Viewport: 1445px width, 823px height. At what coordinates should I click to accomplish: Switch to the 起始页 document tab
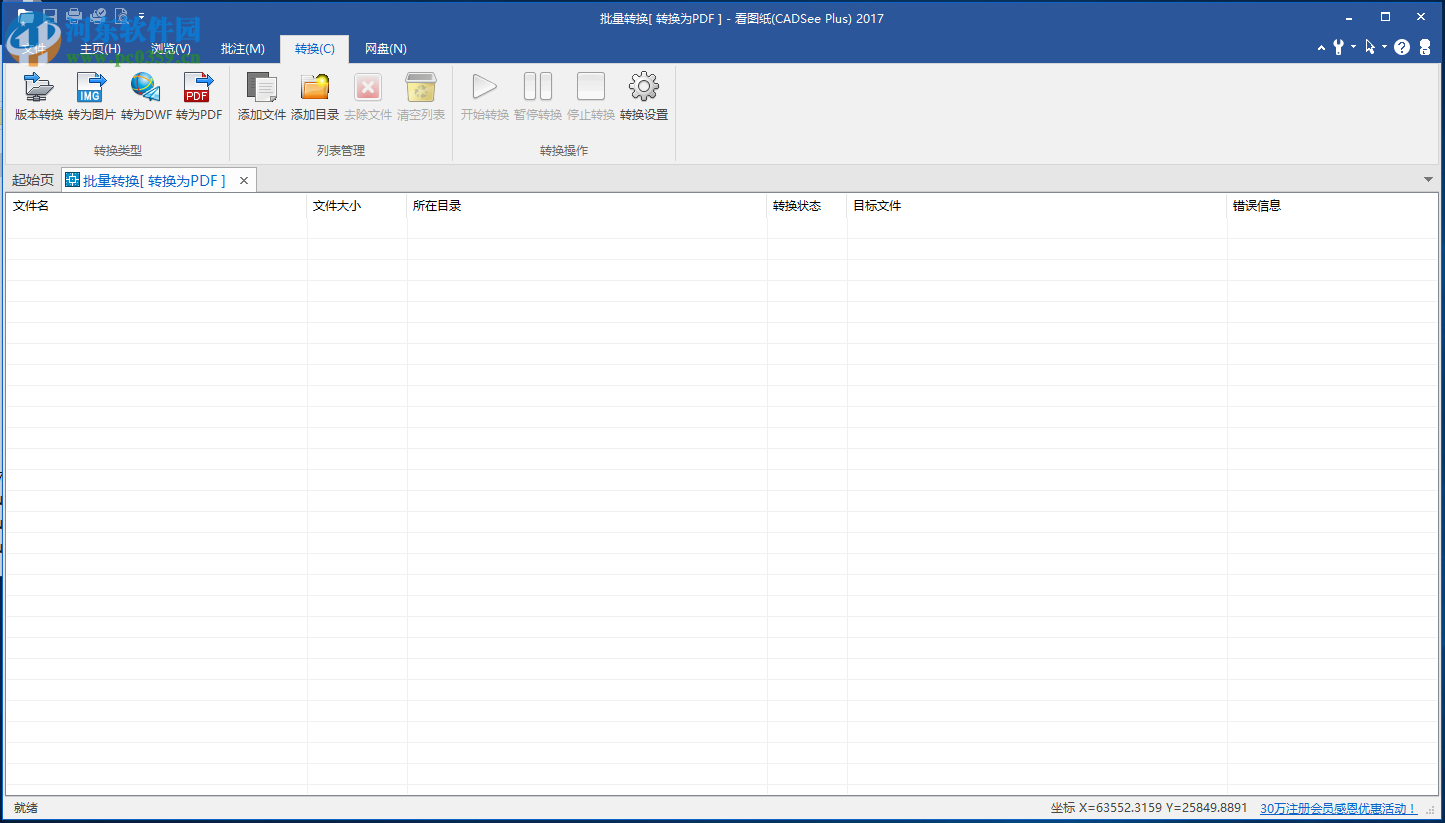[33, 180]
